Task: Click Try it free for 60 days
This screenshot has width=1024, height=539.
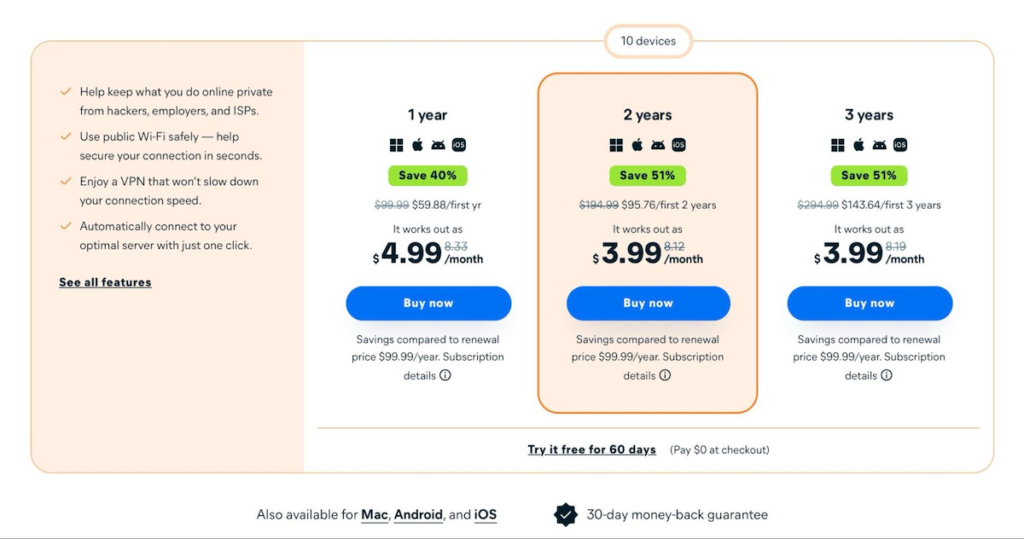Action: (592, 450)
